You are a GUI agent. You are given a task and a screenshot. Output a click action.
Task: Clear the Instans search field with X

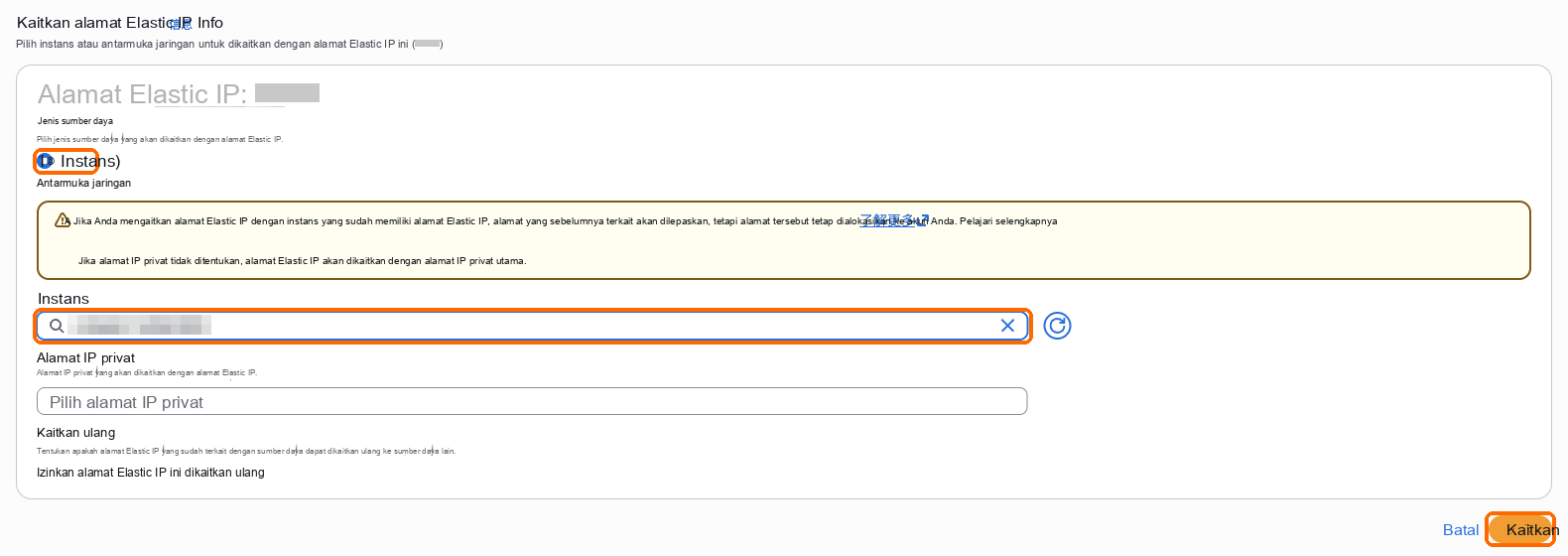[1007, 326]
